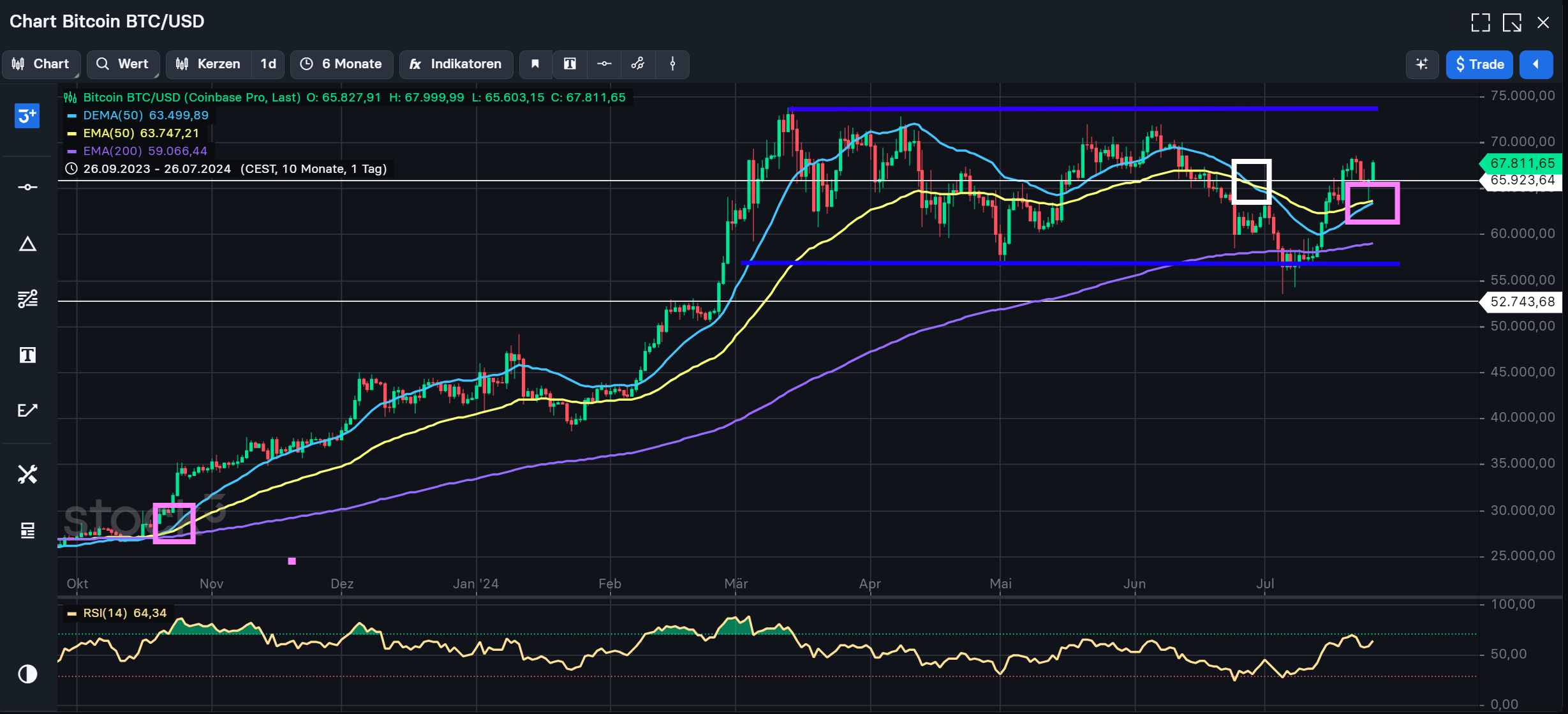Viewport: 1568px width, 714px height.
Task: Click the Okt label on time axis
Action: [x=77, y=584]
